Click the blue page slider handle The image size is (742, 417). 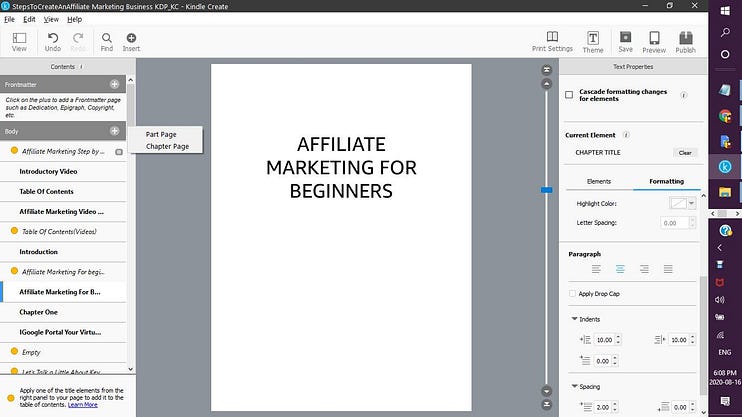point(547,190)
